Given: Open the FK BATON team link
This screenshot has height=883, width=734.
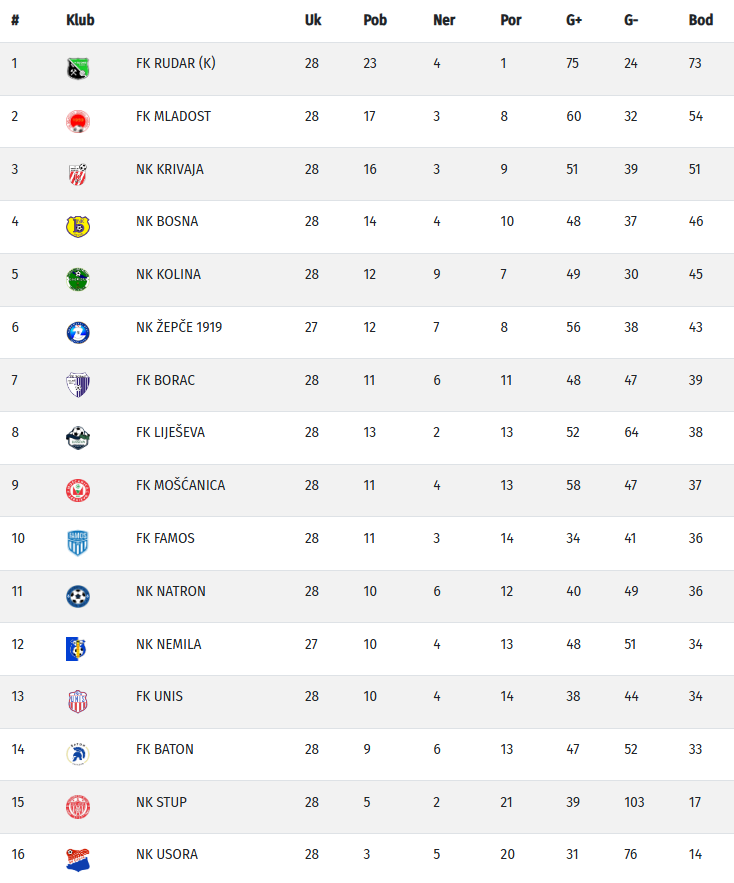Looking at the screenshot, I should pyautogui.click(x=165, y=749).
